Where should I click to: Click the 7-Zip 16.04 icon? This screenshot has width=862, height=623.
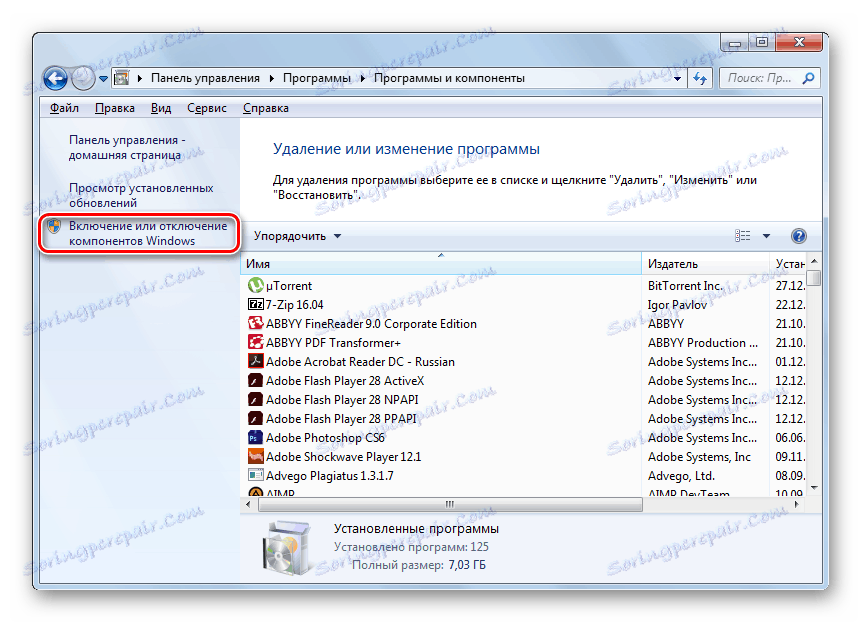pos(256,304)
